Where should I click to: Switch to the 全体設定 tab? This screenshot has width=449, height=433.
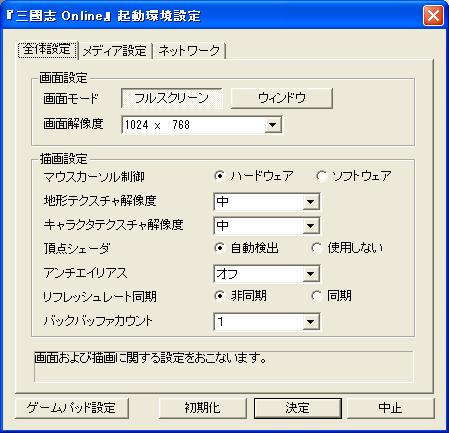click(x=47, y=50)
